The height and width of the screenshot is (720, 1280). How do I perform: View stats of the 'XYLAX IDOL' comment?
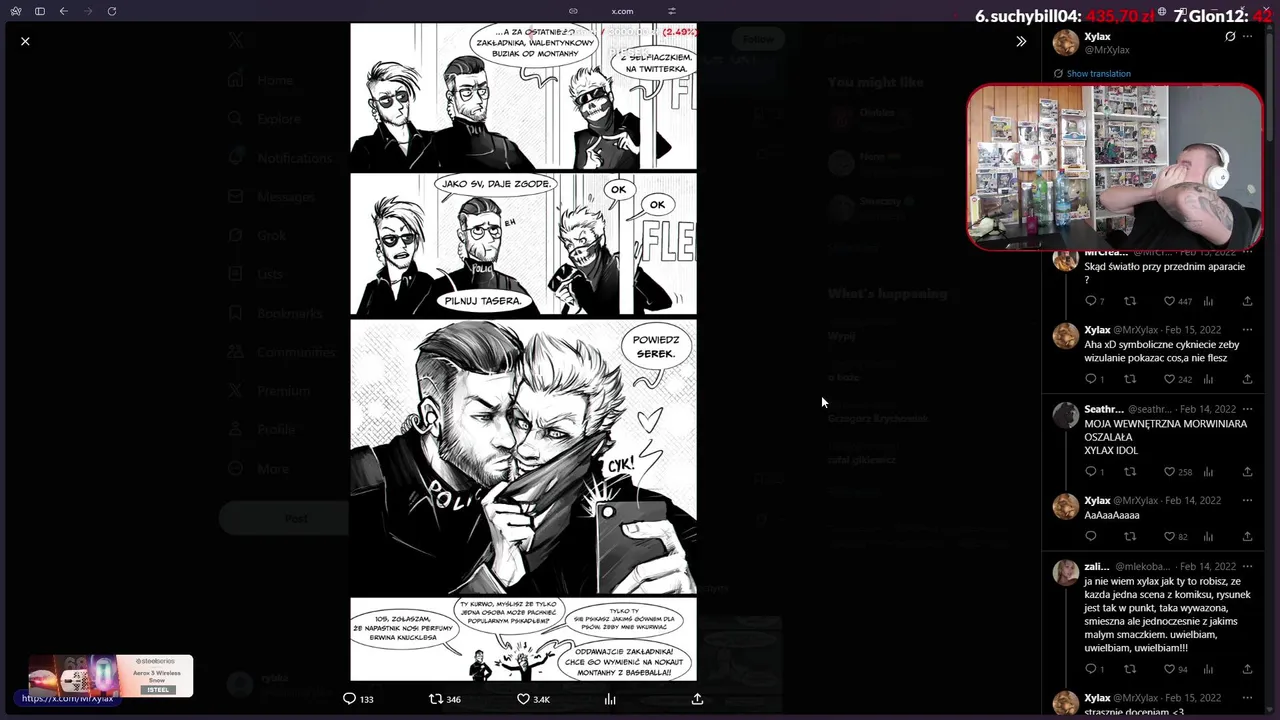1208,472
